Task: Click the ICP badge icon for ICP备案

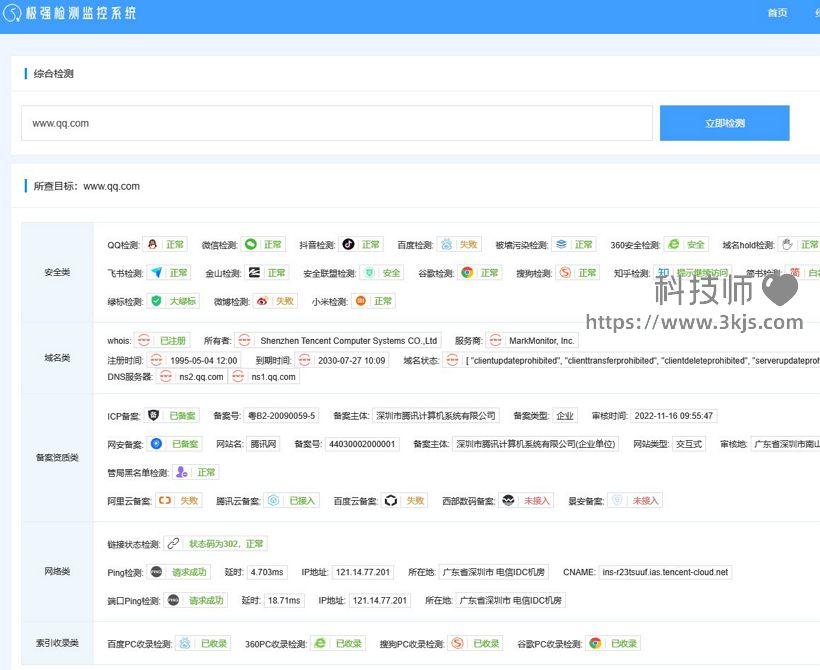Action: [153, 415]
